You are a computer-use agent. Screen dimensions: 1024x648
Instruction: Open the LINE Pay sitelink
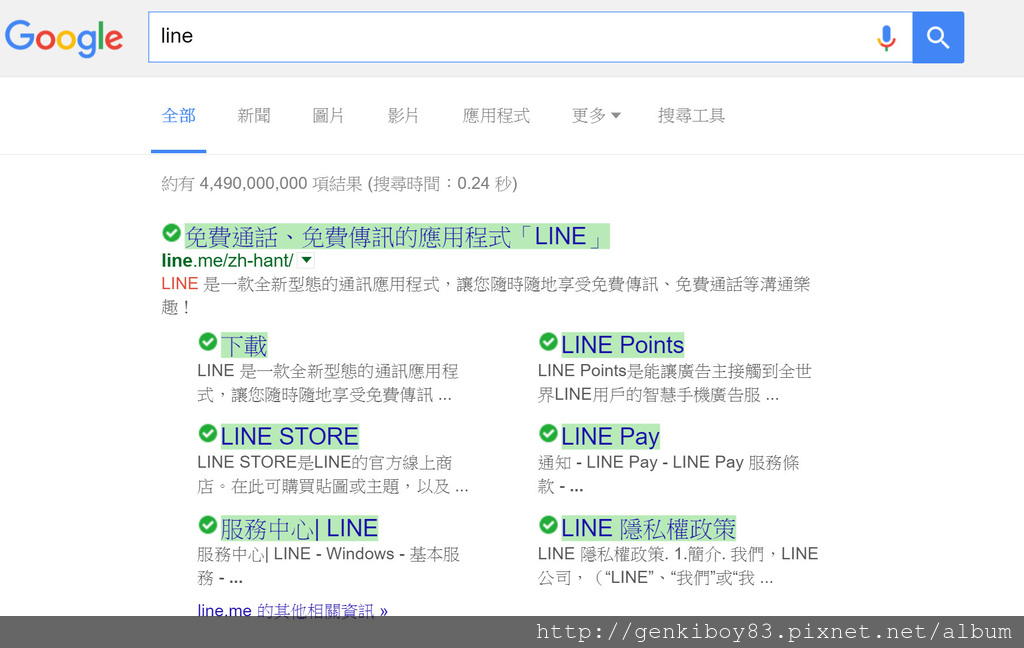610,436
